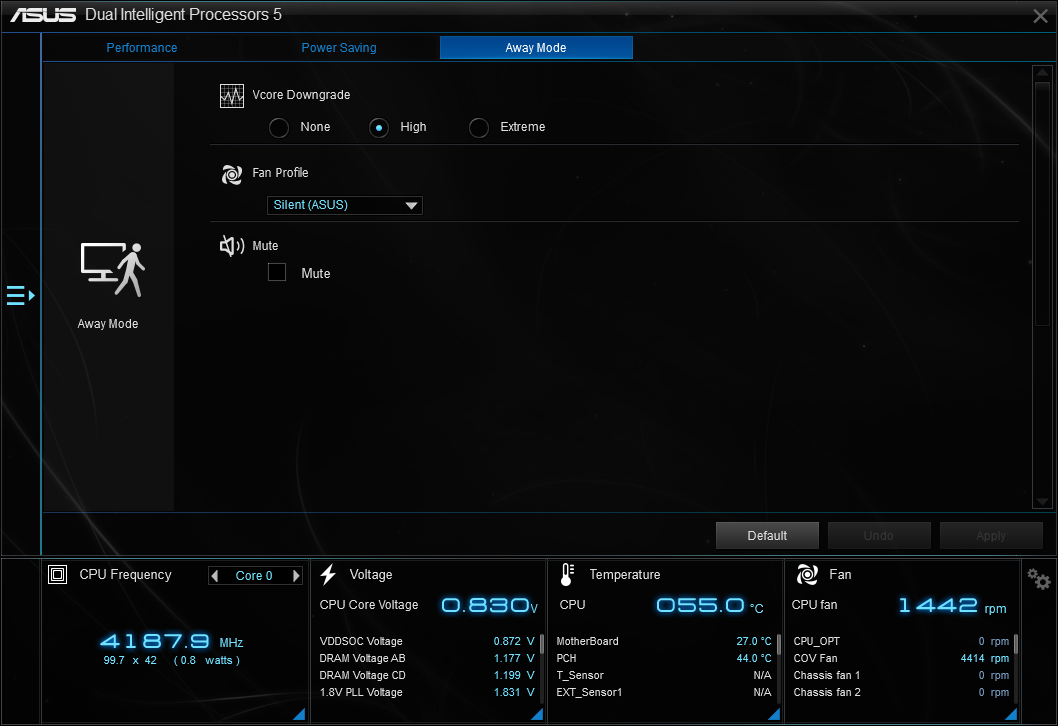Expand the Voltage panel corner

pyautogui.click(x=538, y=715)
